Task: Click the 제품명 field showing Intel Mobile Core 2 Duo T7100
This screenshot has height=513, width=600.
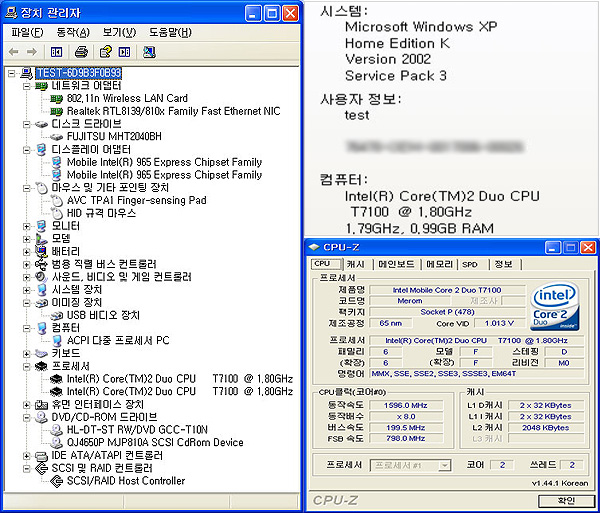Action: (447, 290)
